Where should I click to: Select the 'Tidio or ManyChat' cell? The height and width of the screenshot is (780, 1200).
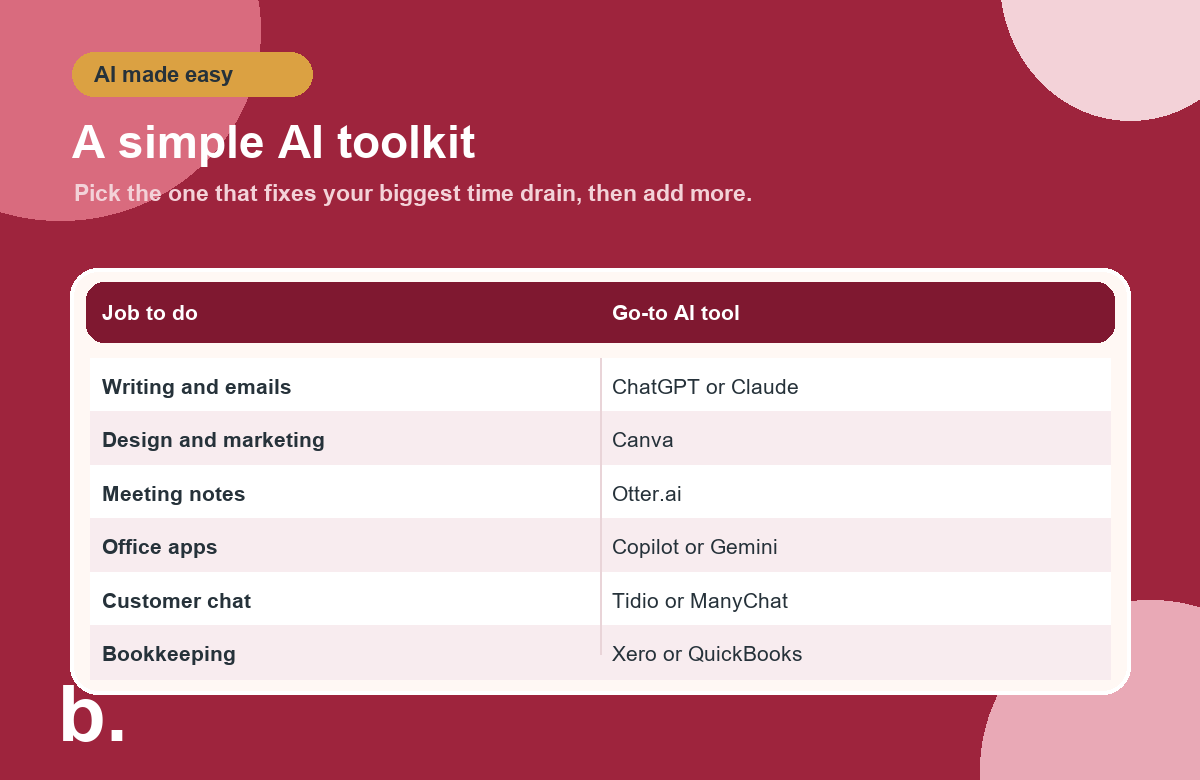pyautogui.click(x=856, y=599)
